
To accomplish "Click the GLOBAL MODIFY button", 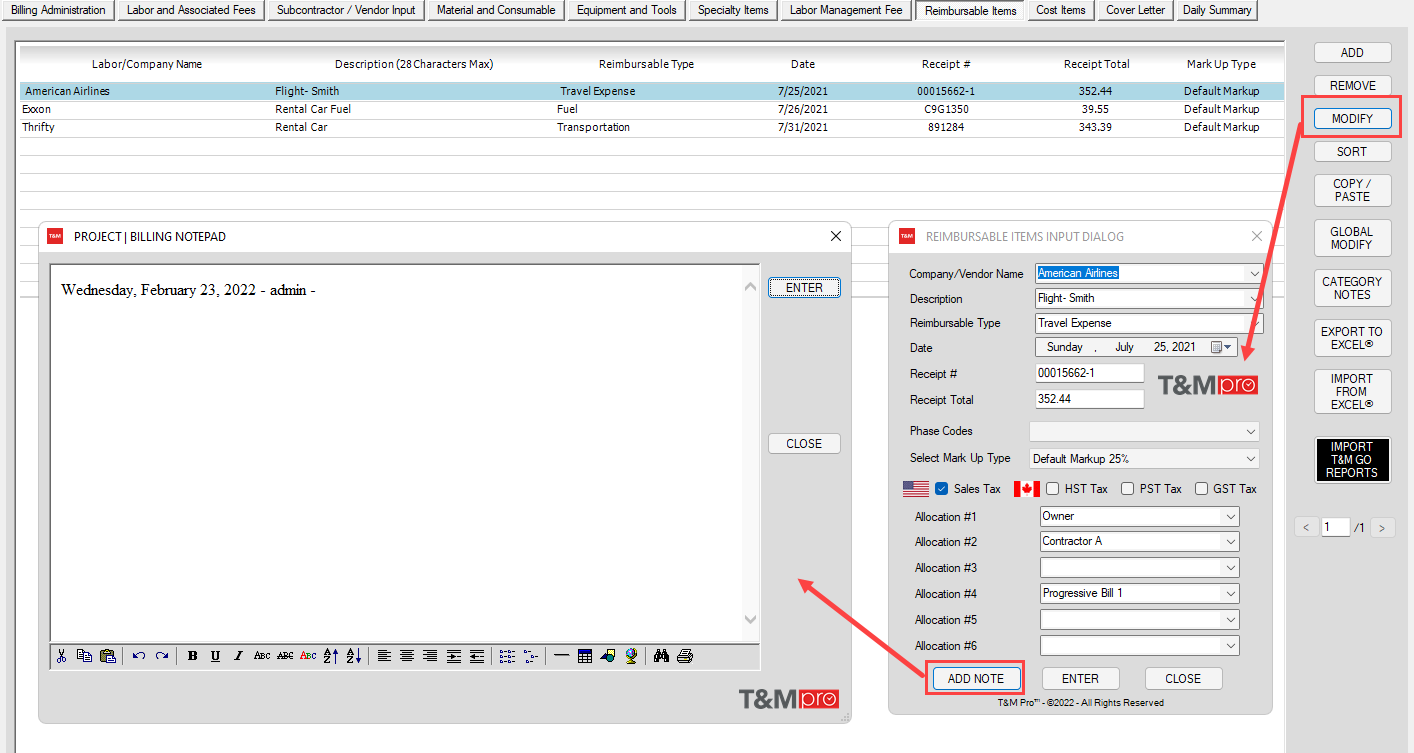I will point(1352,238).
